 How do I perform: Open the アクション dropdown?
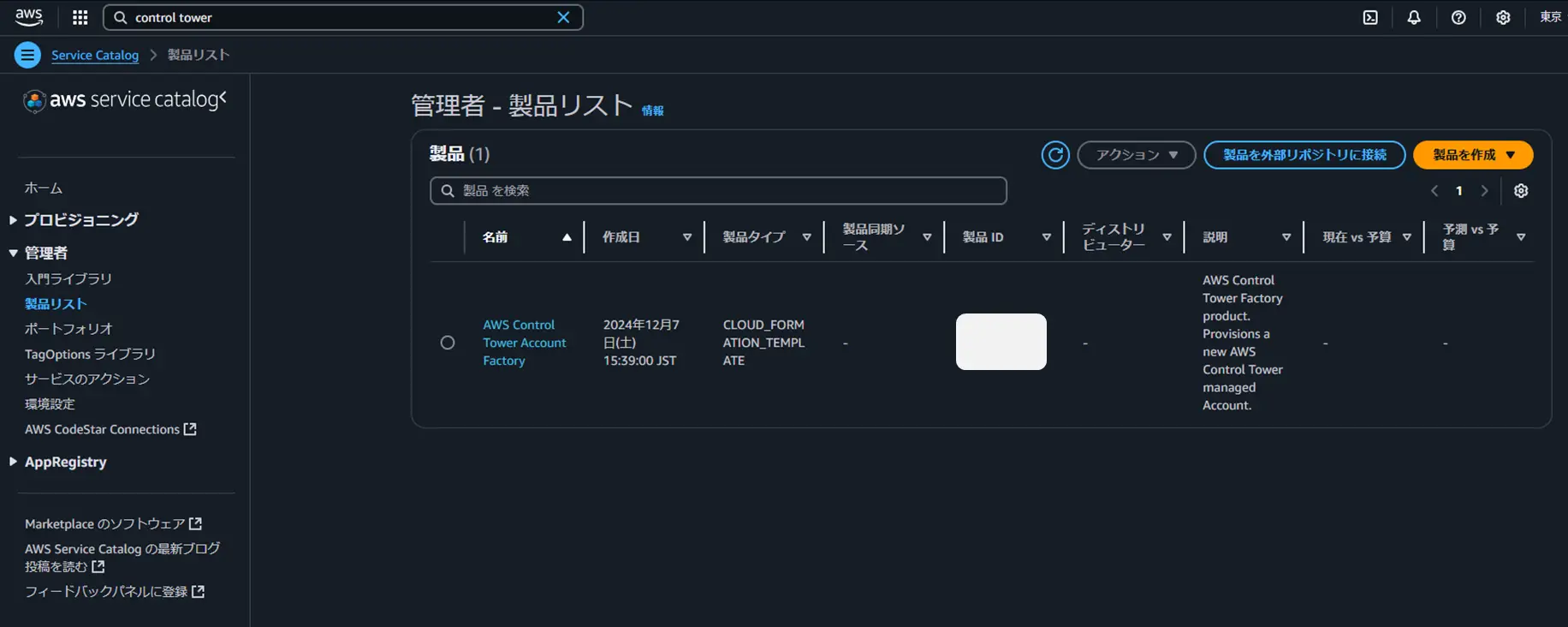[1137, 155]
